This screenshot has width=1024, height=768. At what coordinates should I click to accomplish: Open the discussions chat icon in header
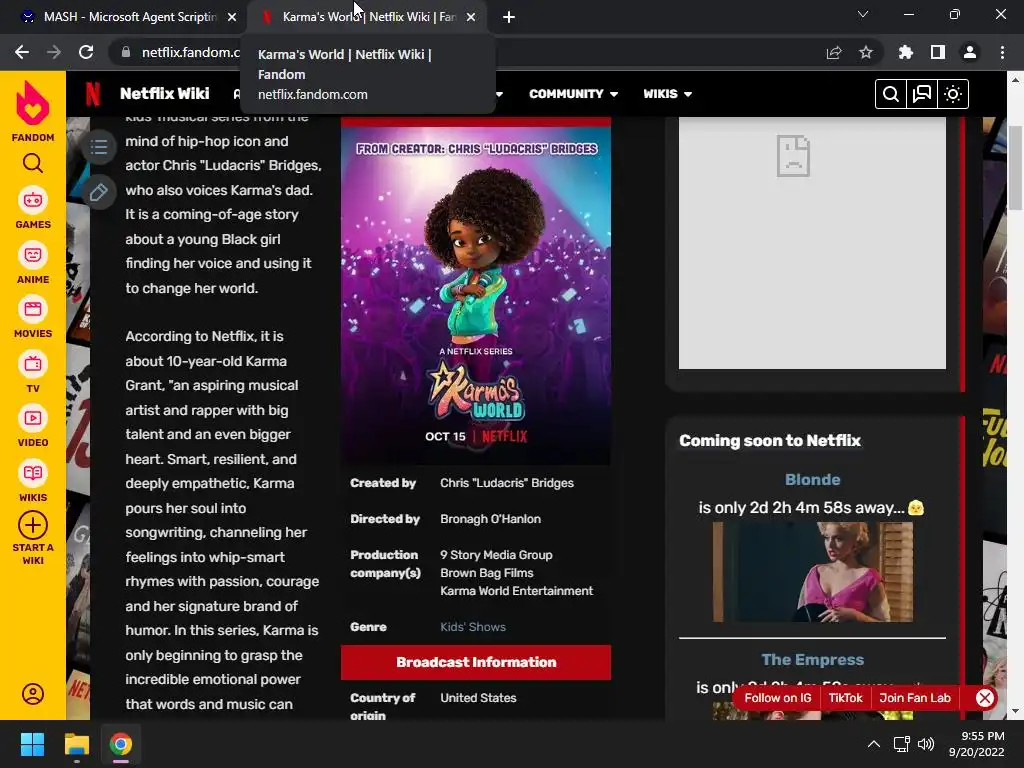[x=921, y=94]
